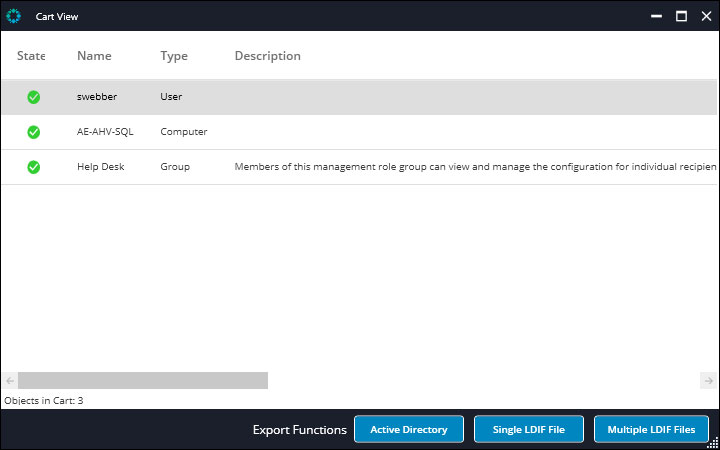Click the User type cell
The image size is (720, 450).
coord(171,97)
